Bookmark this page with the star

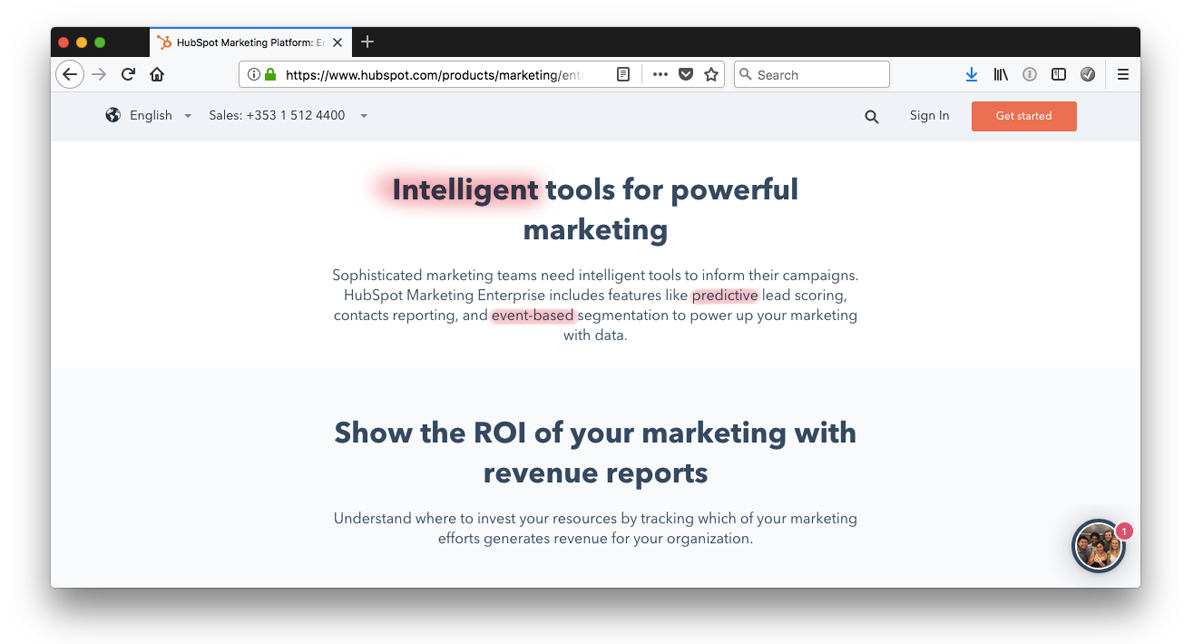point(711,74)
